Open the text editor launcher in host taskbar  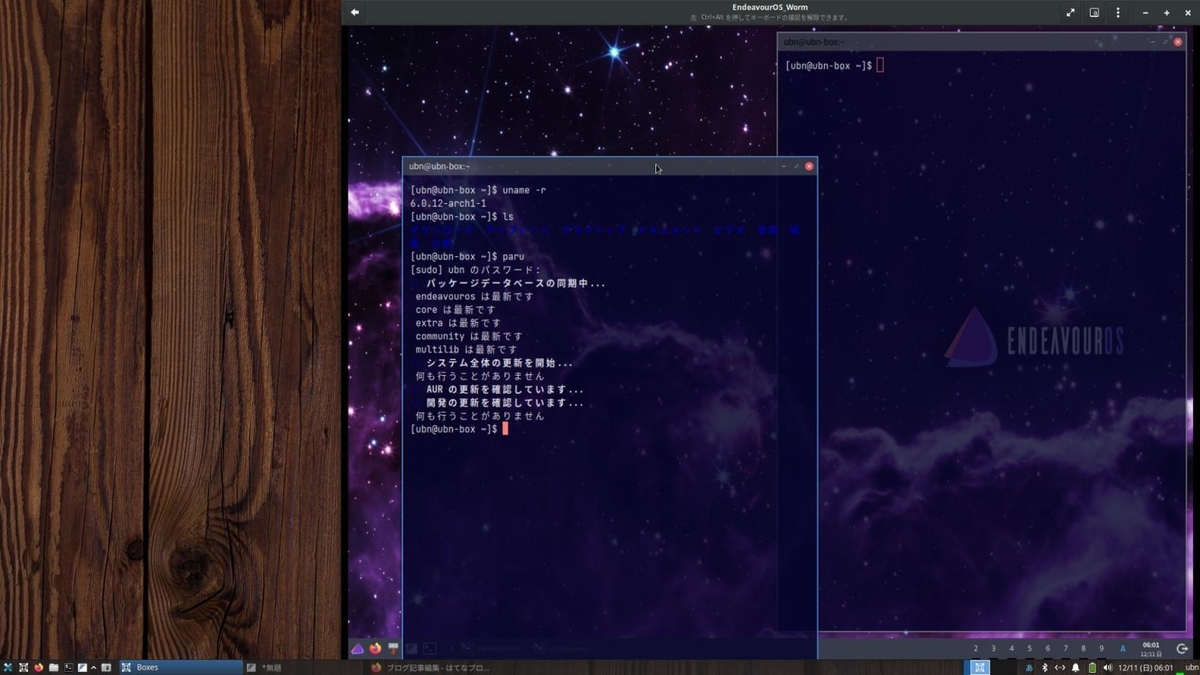click(82, 667)
